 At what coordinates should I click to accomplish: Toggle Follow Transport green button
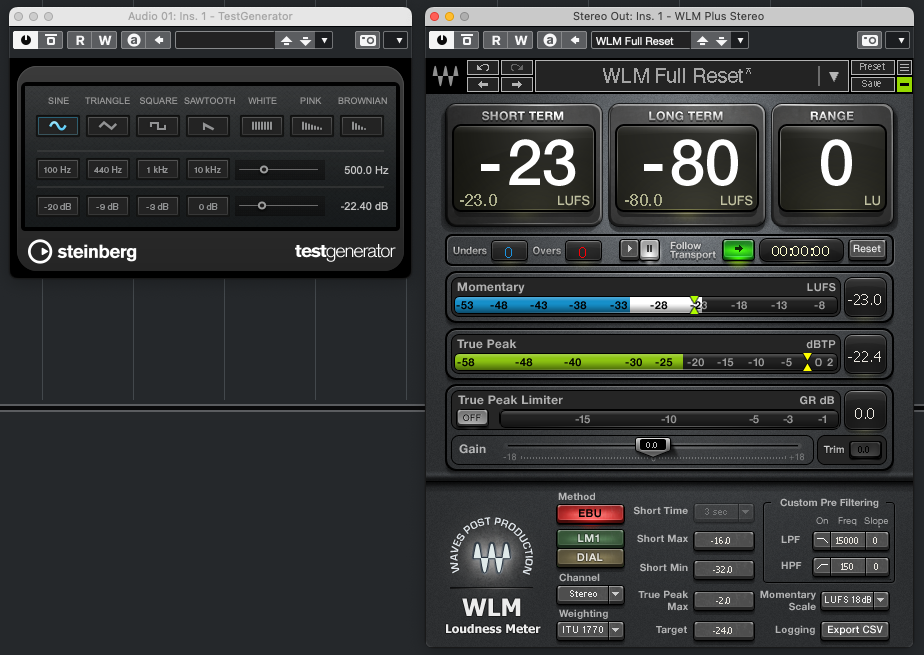738,249
